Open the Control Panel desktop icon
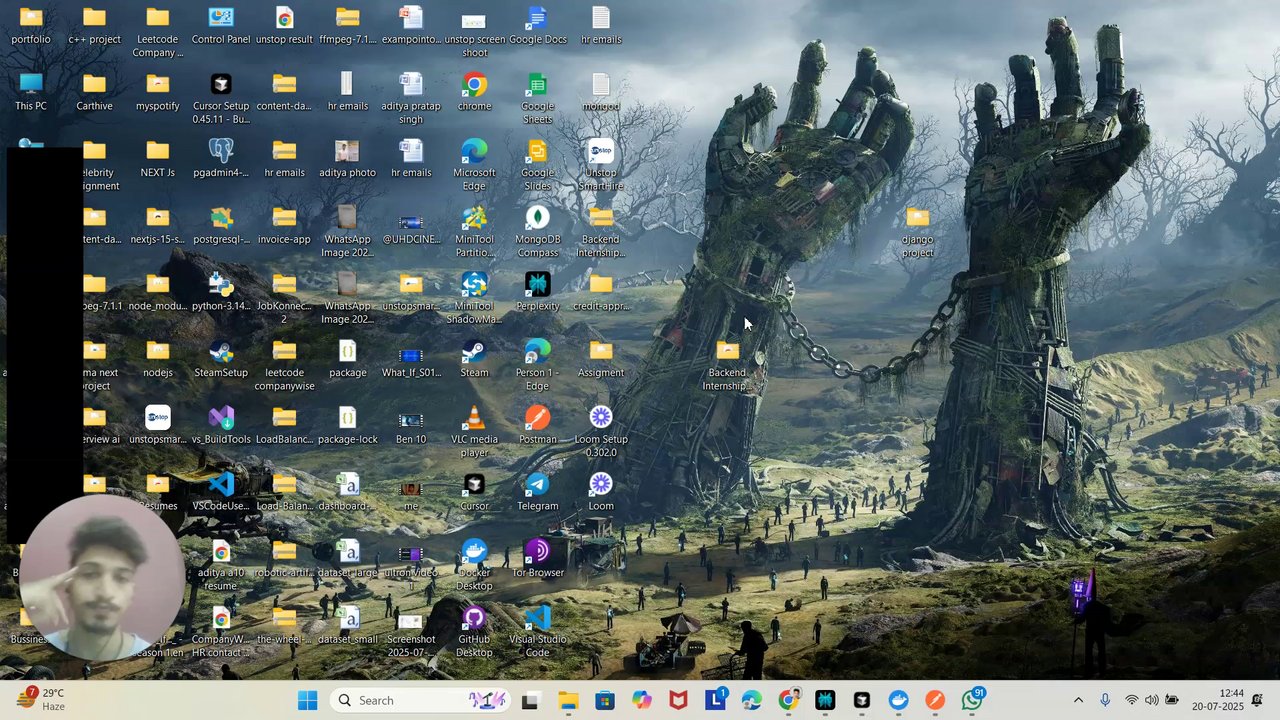1280x720 pixels. tap(221, 26)
